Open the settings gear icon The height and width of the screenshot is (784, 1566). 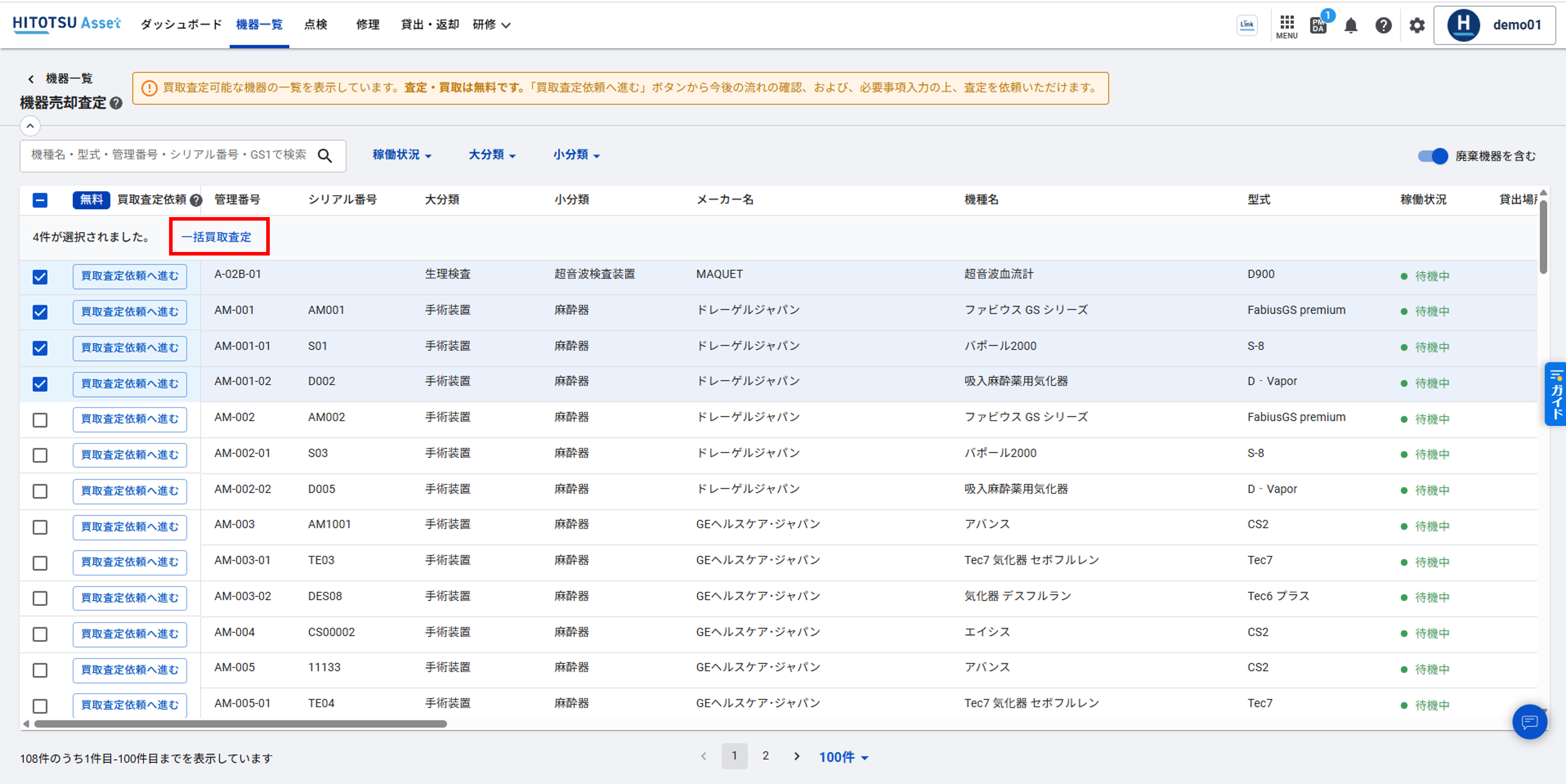(1417, 26)
